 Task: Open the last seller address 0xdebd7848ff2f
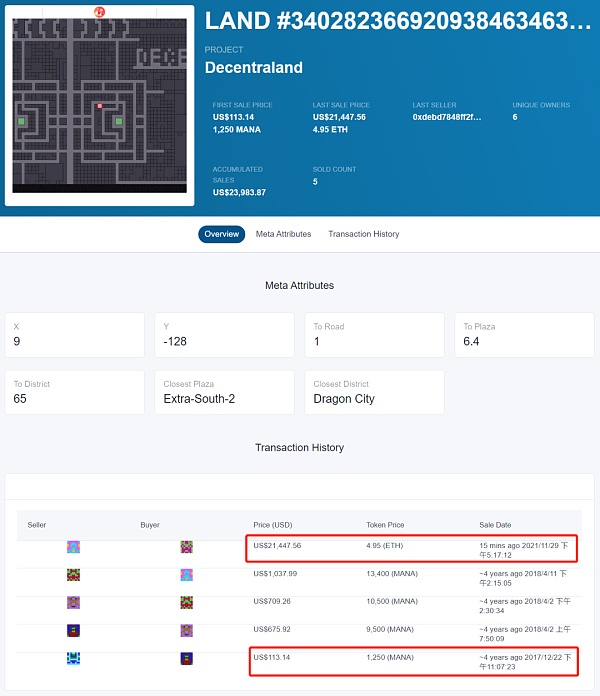point(447,117)
